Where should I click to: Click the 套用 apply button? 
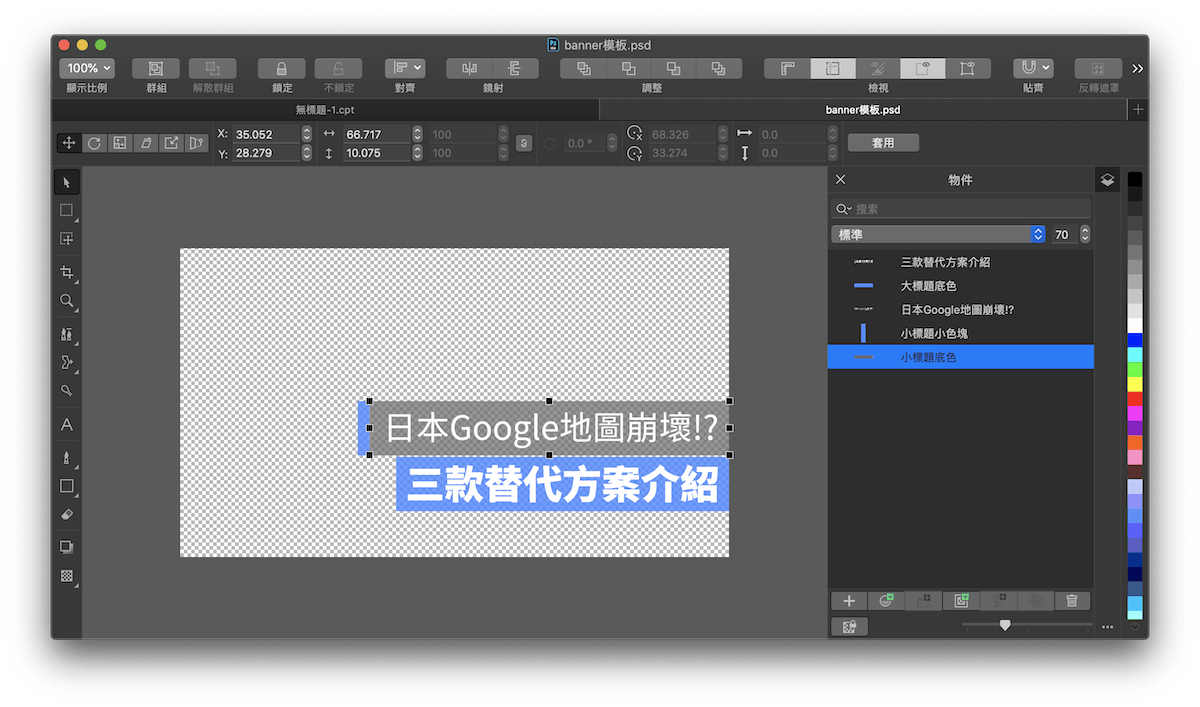tap(883, 143)
